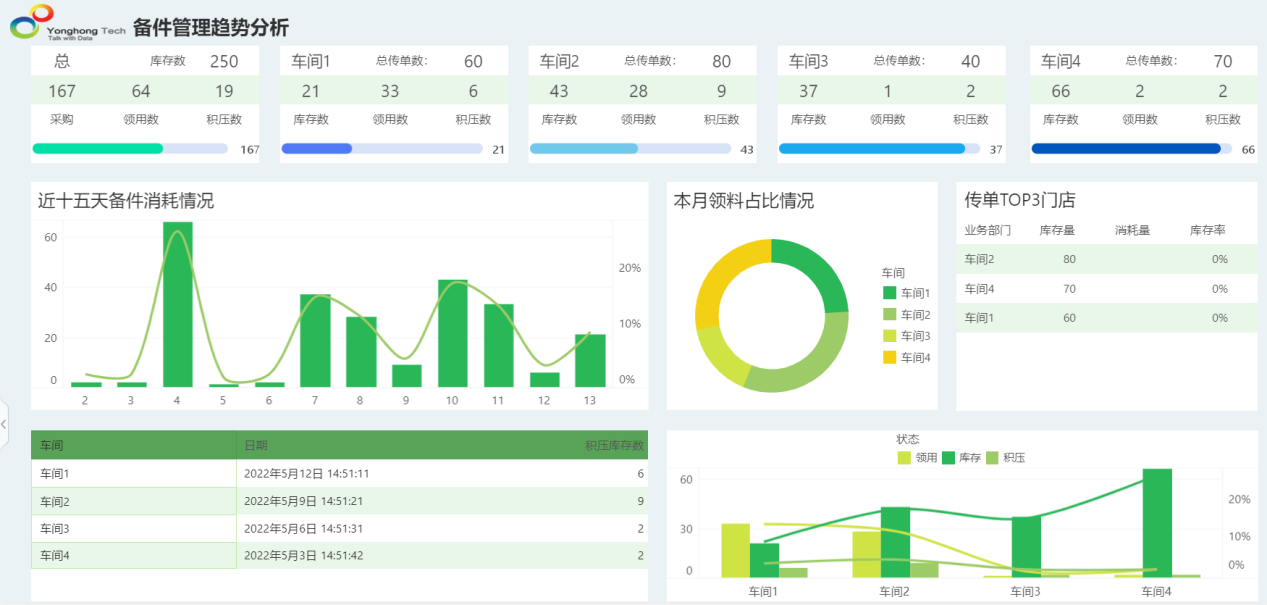Toggle the 积压 series in the 状态 legend
This screenshot has width=1267, height=605.
point(1005,457)
